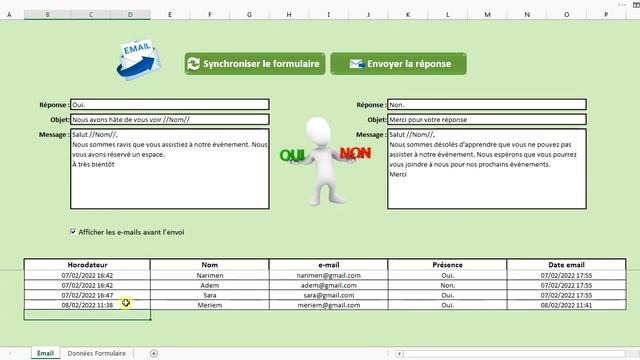This screenshot has width=640, height=360.
Task: Click the OUI/NON figure illustration
Action: click(326, 161)
